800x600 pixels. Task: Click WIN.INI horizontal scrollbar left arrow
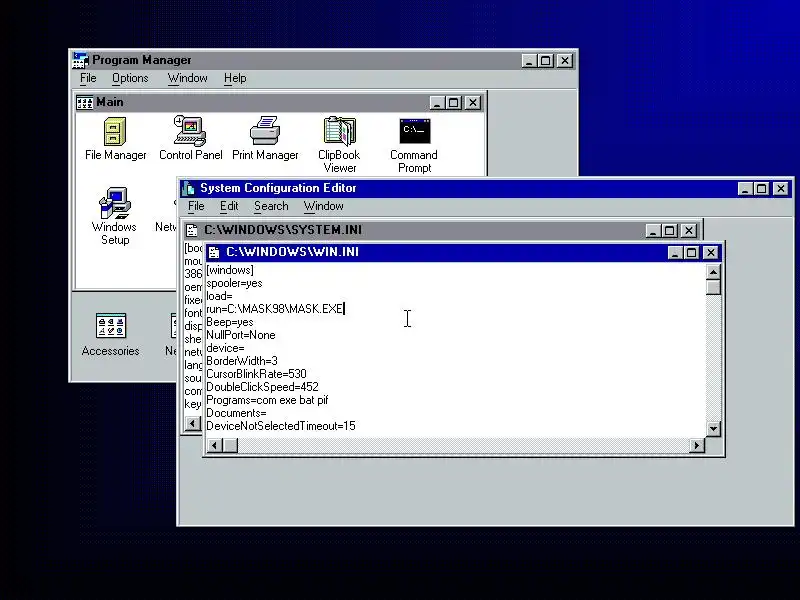215,445
